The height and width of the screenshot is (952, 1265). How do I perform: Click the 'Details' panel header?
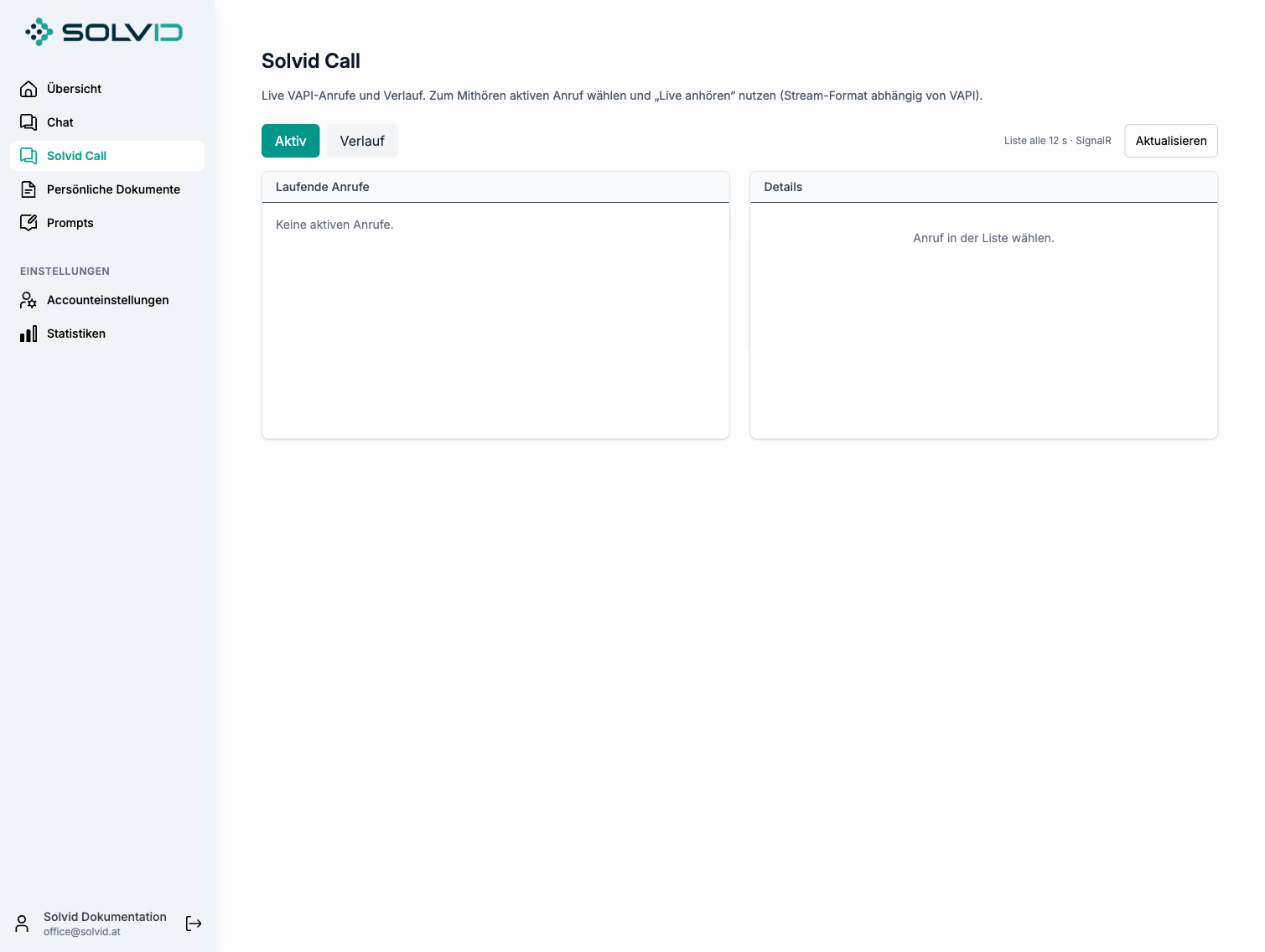click(983, 187)
